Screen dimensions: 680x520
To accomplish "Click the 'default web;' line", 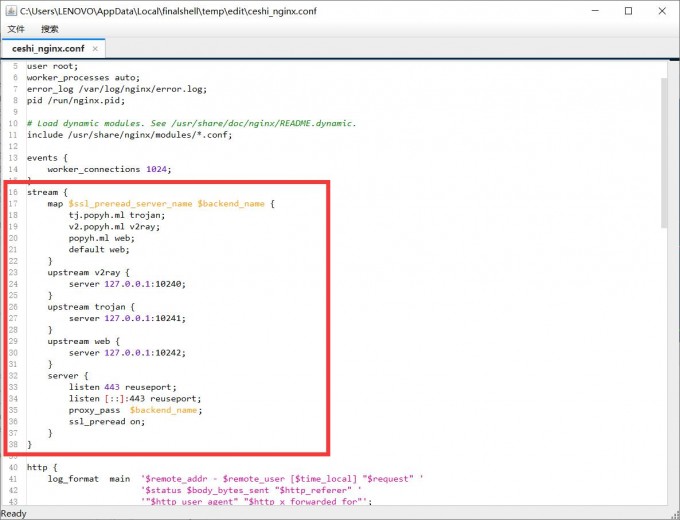I will pyautogui.click(x=99, y=249).
